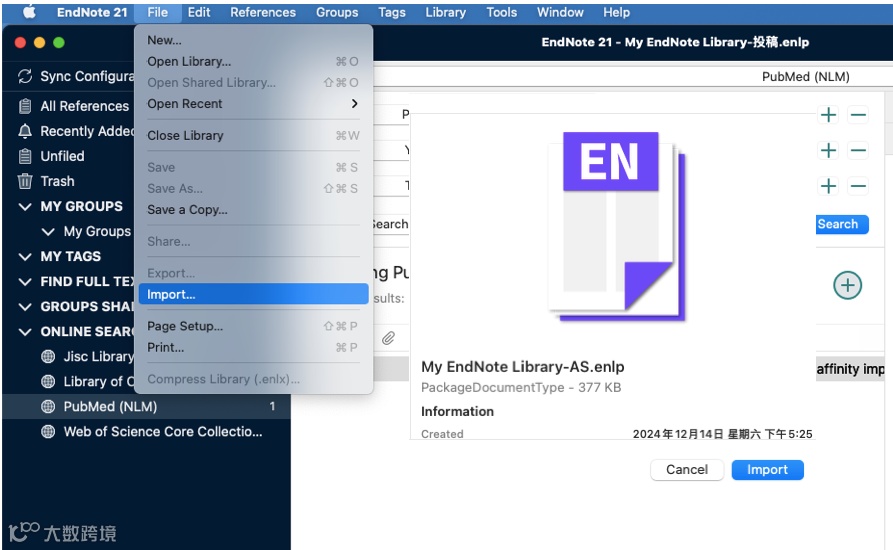893x550 pixels.
Task: Open the Help menu
Action: click(617, 12)
